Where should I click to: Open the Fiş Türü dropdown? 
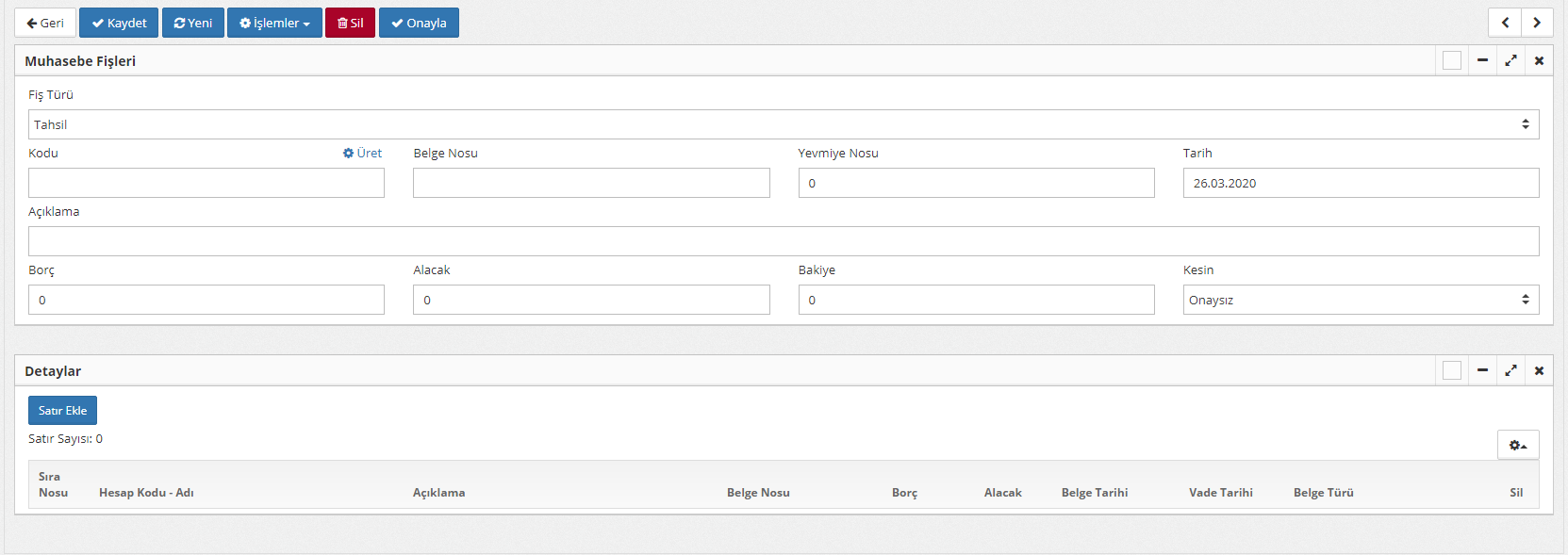point(783,124)
